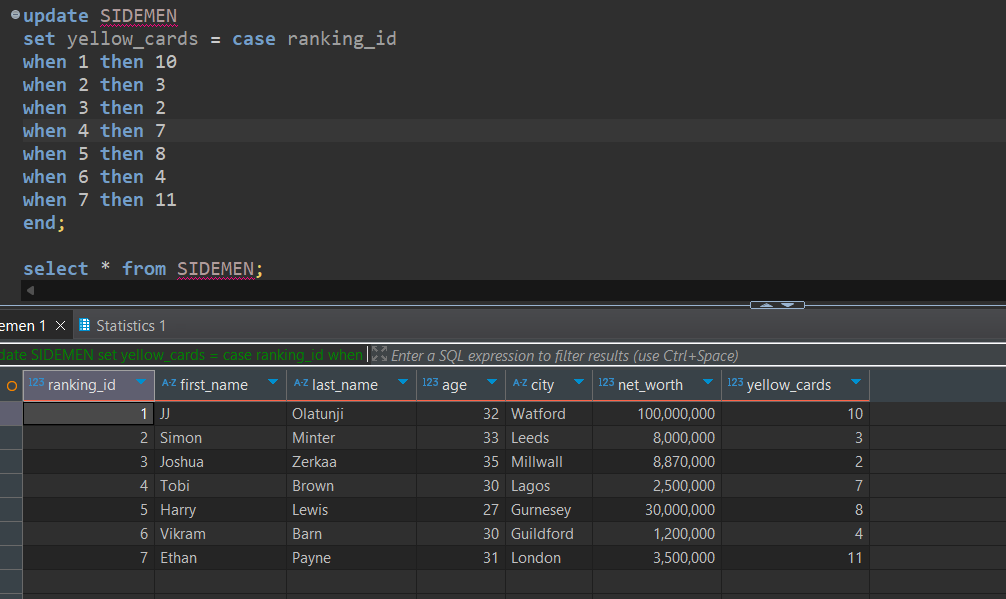The width and height of the screenshot is (1006, 599).
Task: Select the last name cell Minter
Action: point(352,438)
